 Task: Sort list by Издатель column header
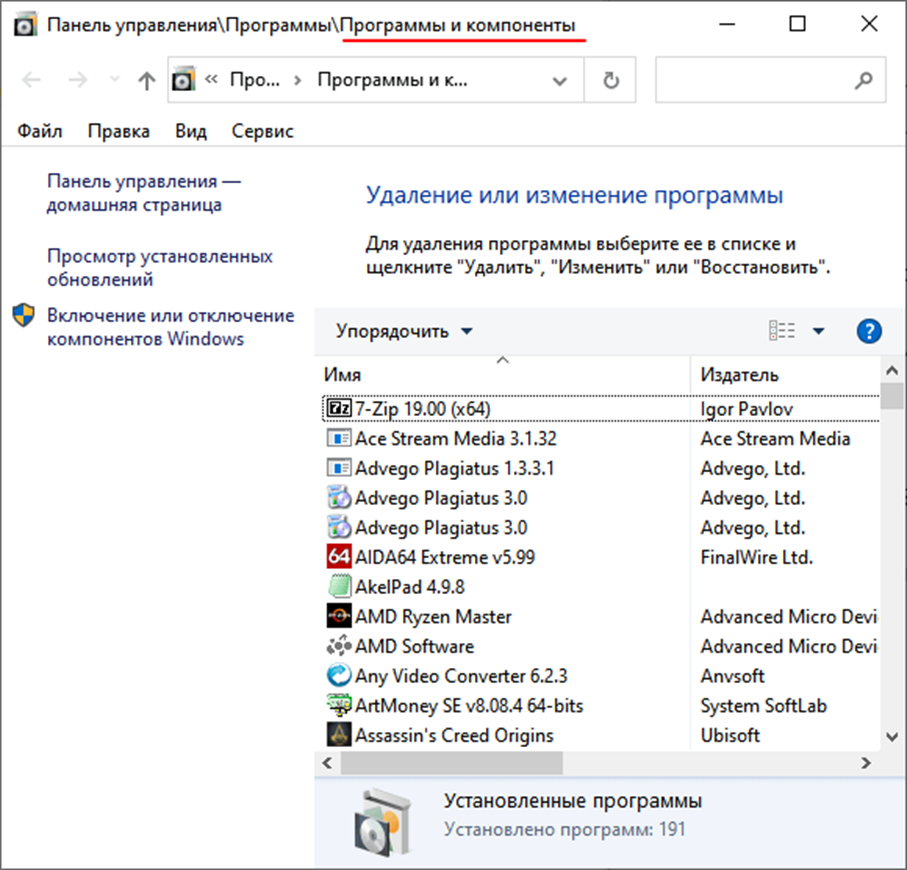pos(784,375)
